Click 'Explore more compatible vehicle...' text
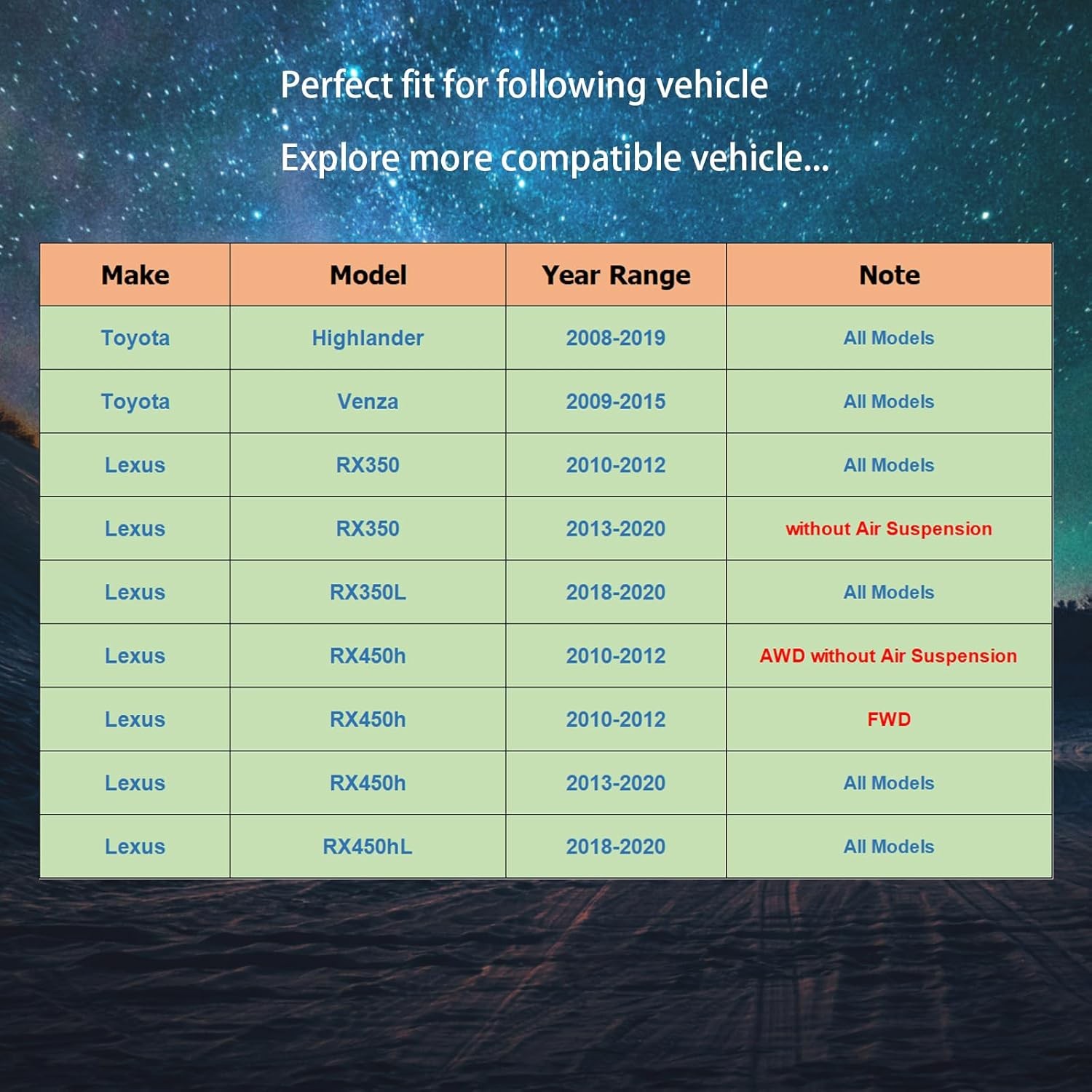This screenshot has width=1092, height=1092. pyautogui.click(x=555, y=158)
